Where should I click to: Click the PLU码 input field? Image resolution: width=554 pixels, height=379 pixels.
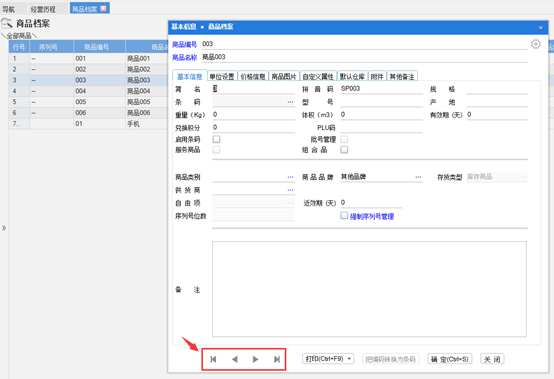tap(381, 128)
